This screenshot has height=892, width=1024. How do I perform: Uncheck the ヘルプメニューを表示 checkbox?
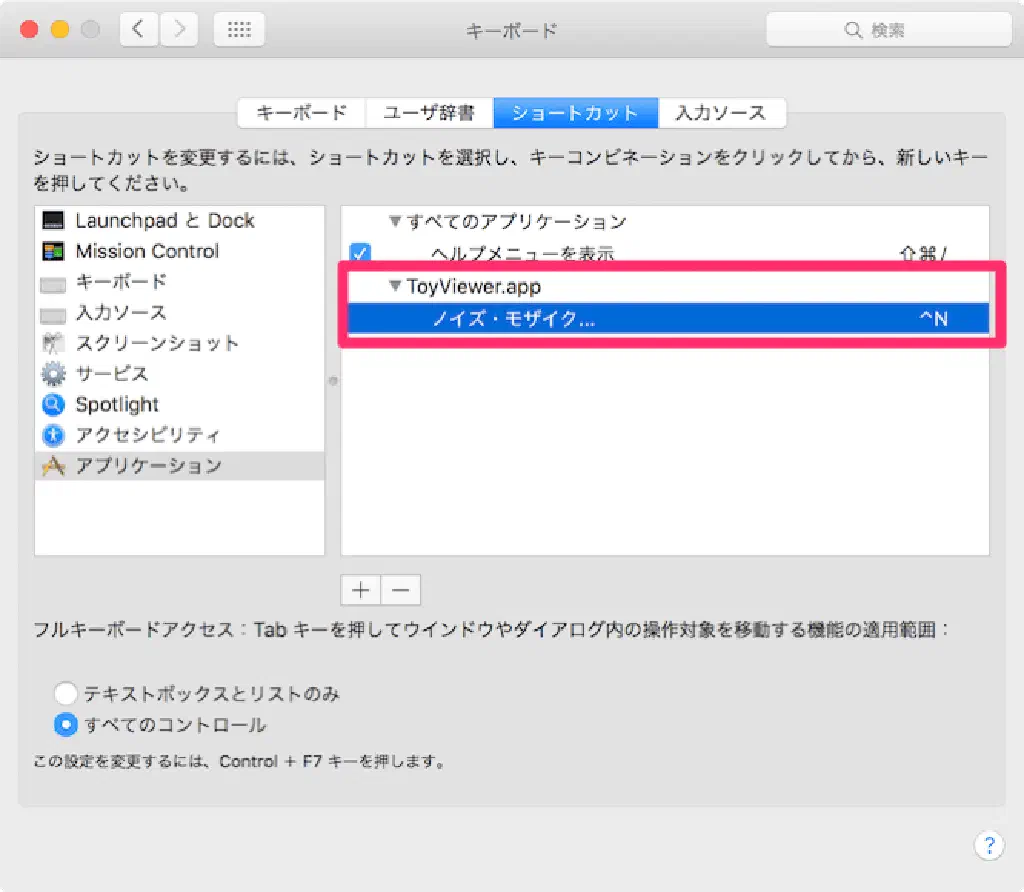tap(360, 253)
